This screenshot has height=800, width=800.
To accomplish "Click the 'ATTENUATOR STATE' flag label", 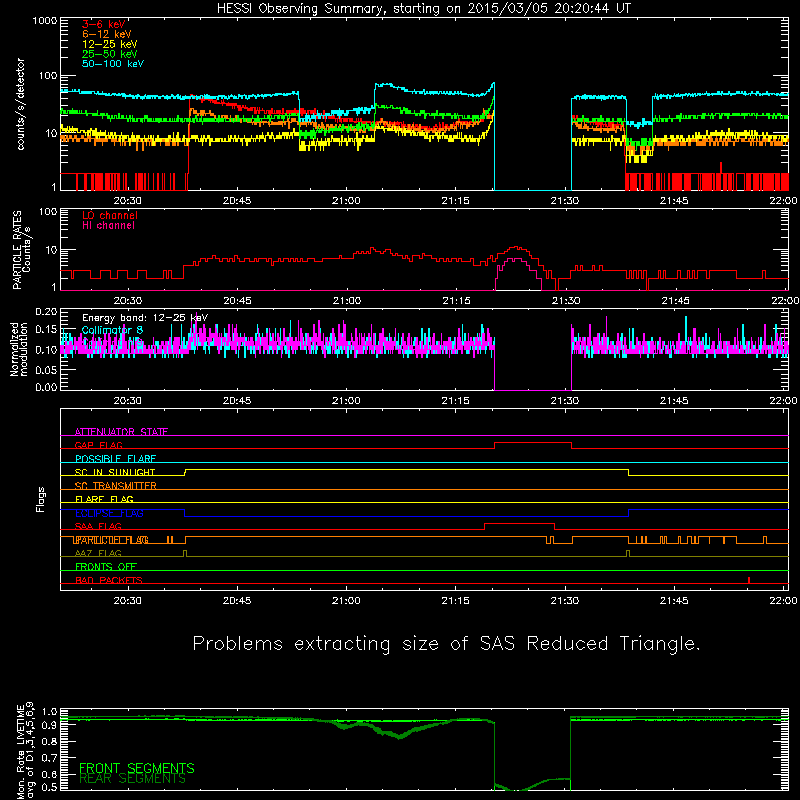I will (x=121, y=432).
